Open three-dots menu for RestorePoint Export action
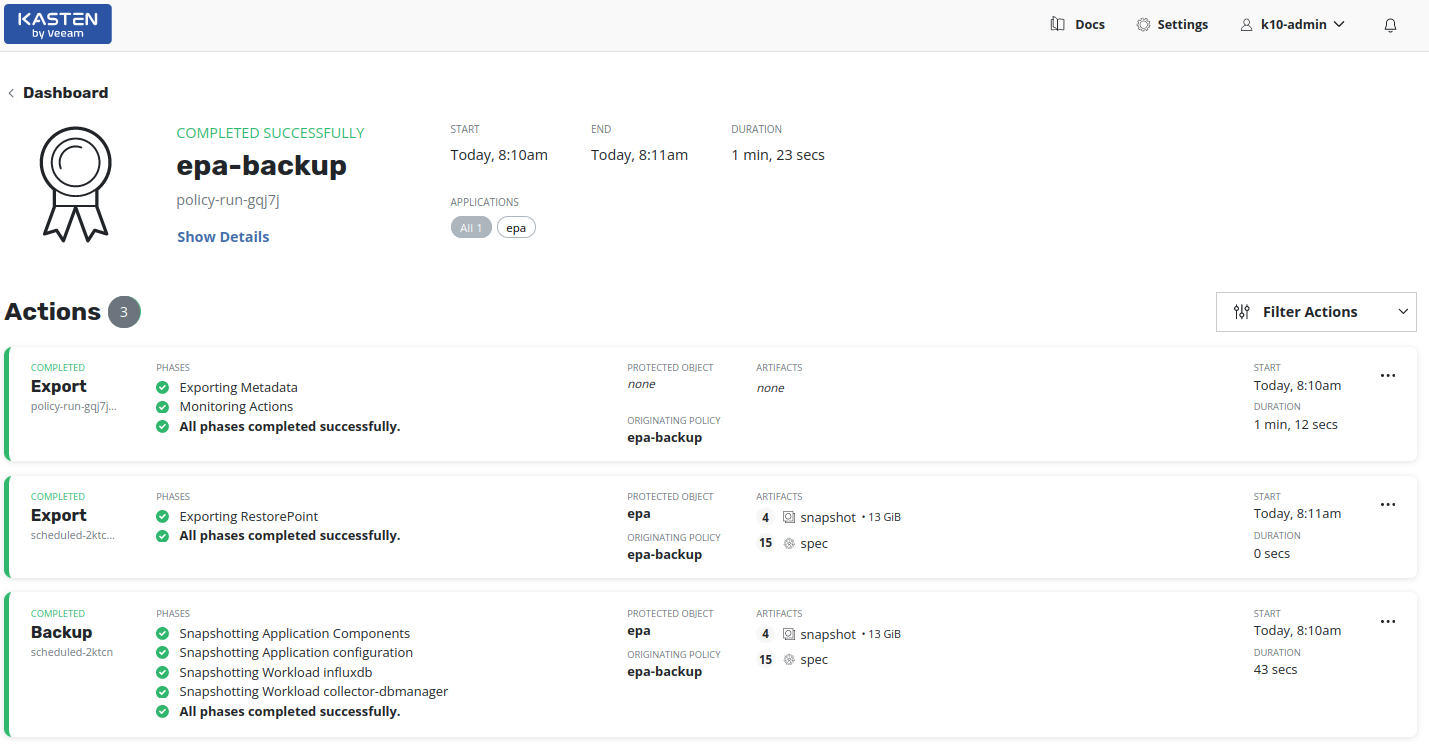The width and height of the screenshot is (1429, 753). click(x=1388, y=505)
